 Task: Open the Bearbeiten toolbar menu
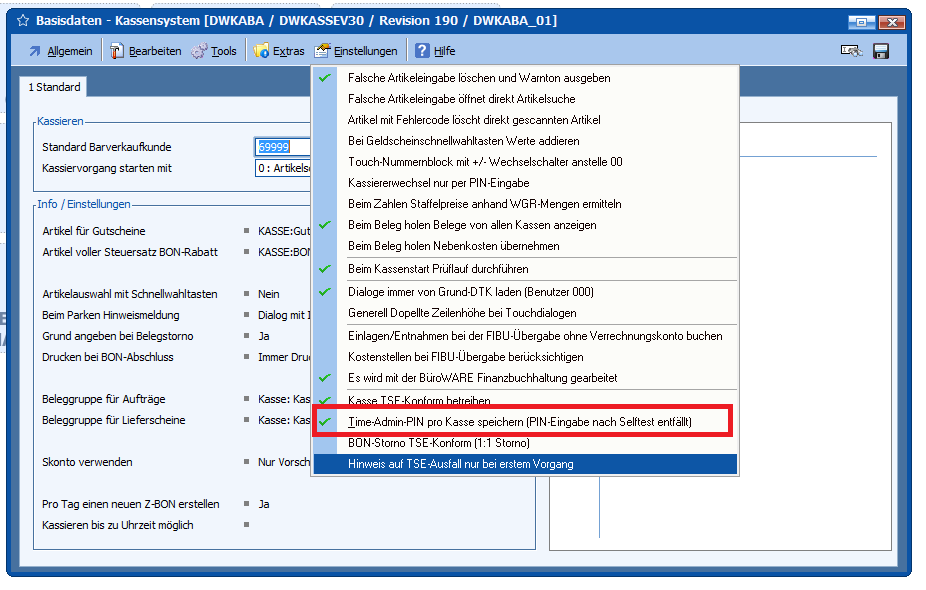click(145, 51)
